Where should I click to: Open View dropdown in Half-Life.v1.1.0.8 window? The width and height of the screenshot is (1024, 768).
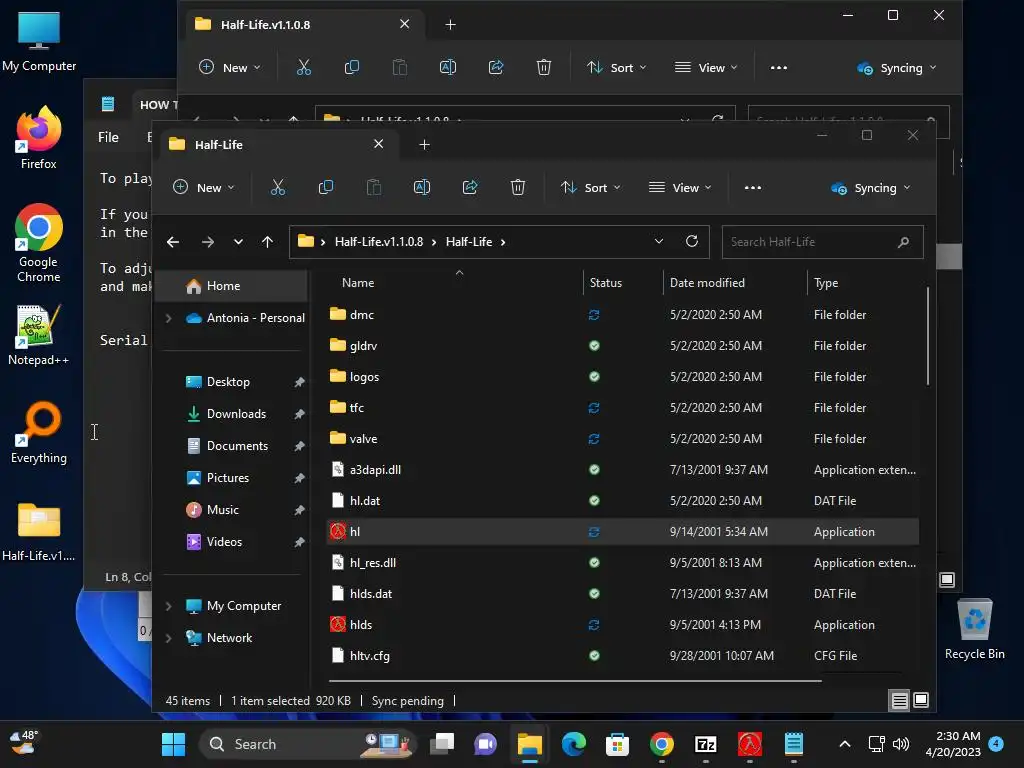706,67
